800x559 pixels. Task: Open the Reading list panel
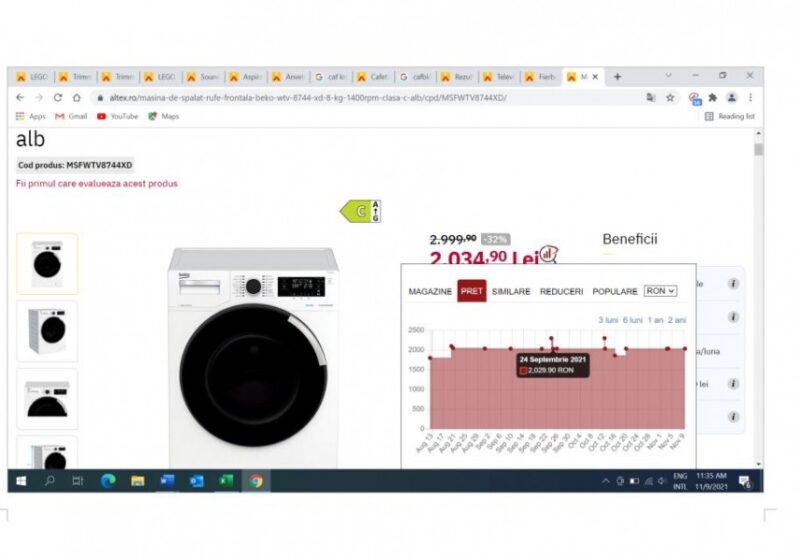[729, 116]
